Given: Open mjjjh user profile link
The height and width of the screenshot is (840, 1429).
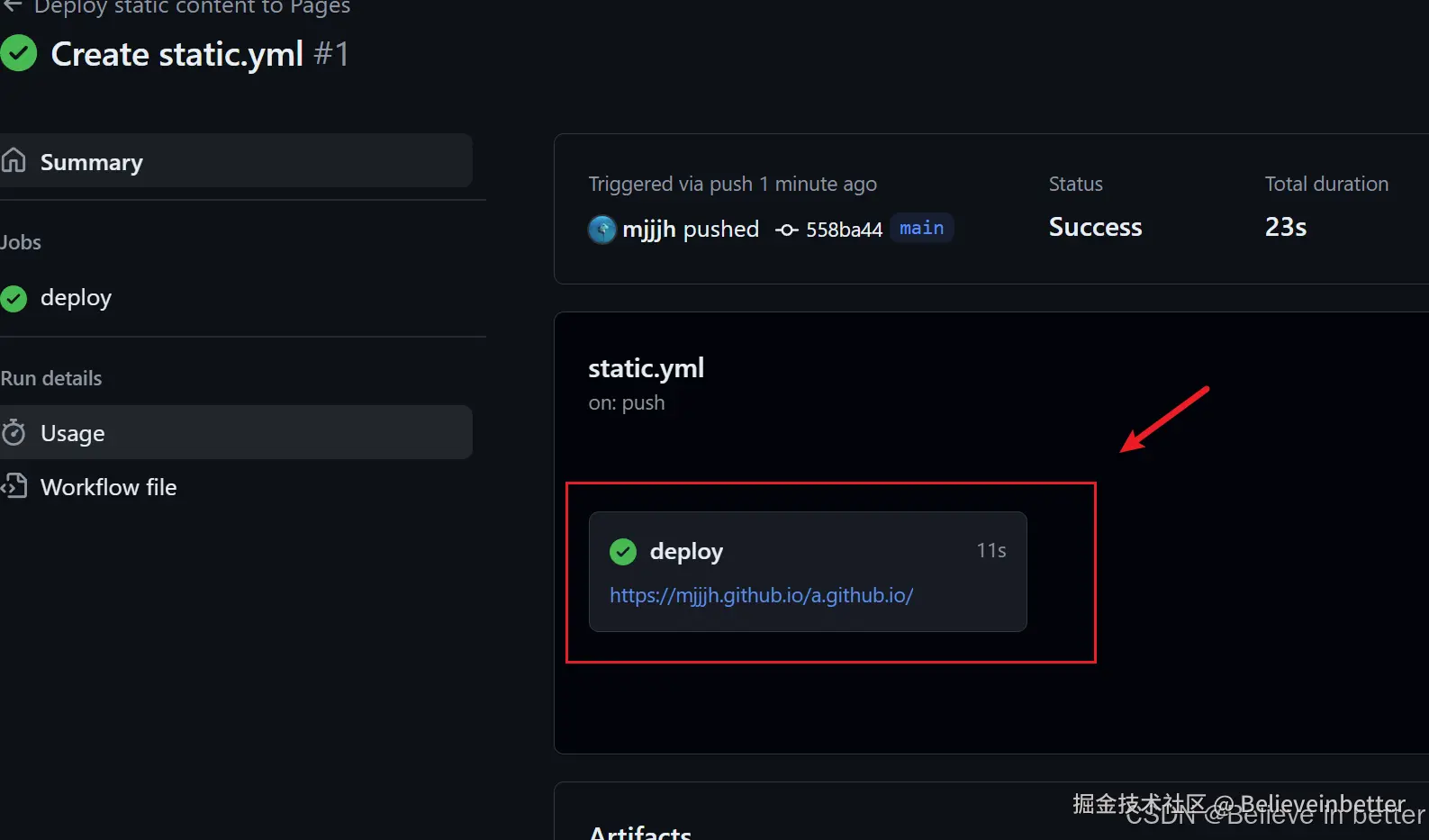Looking at the screenshot, I should point(648,230).
